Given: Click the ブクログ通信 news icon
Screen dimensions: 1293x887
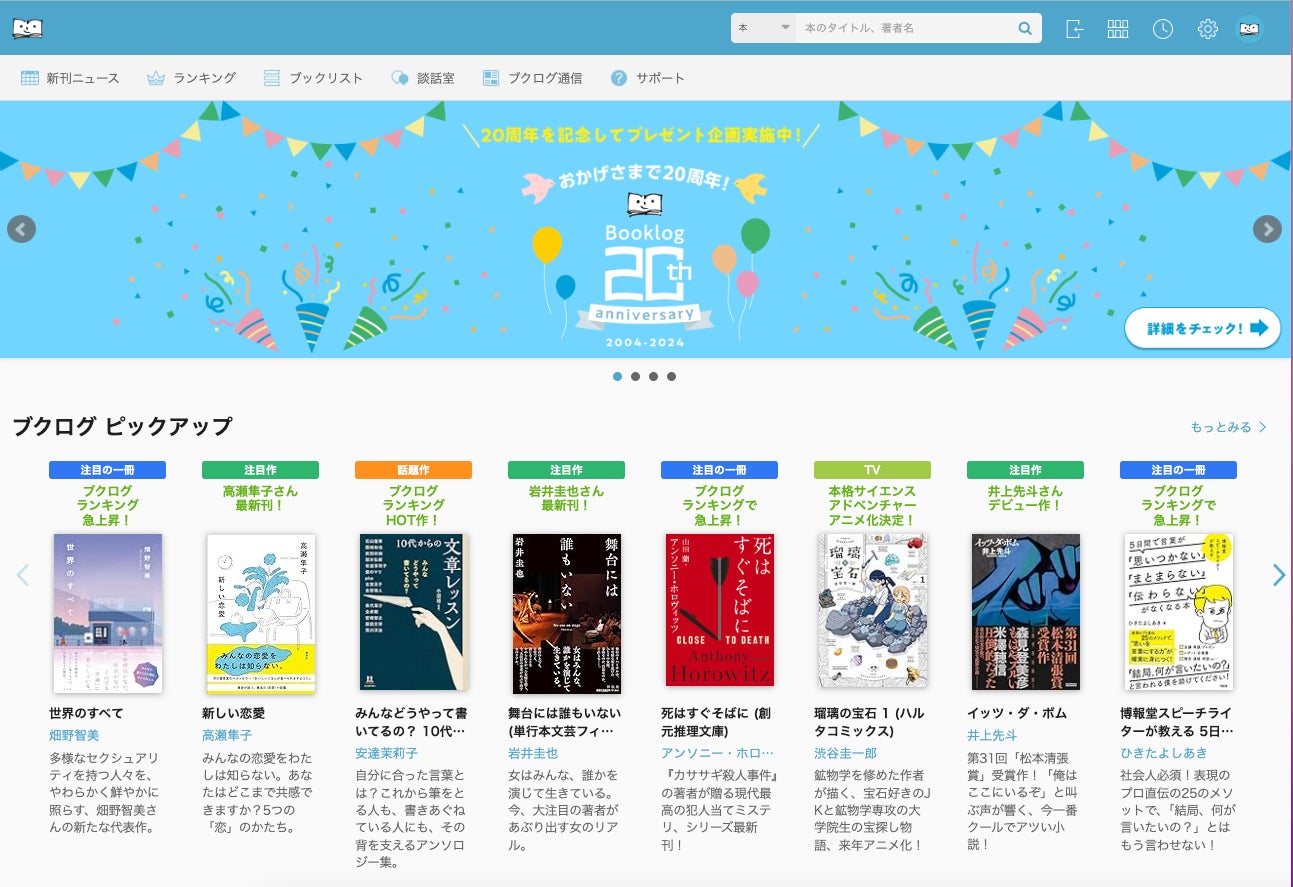Looking at the screenshot, I should pyautogui.click(x=491, y=78).
